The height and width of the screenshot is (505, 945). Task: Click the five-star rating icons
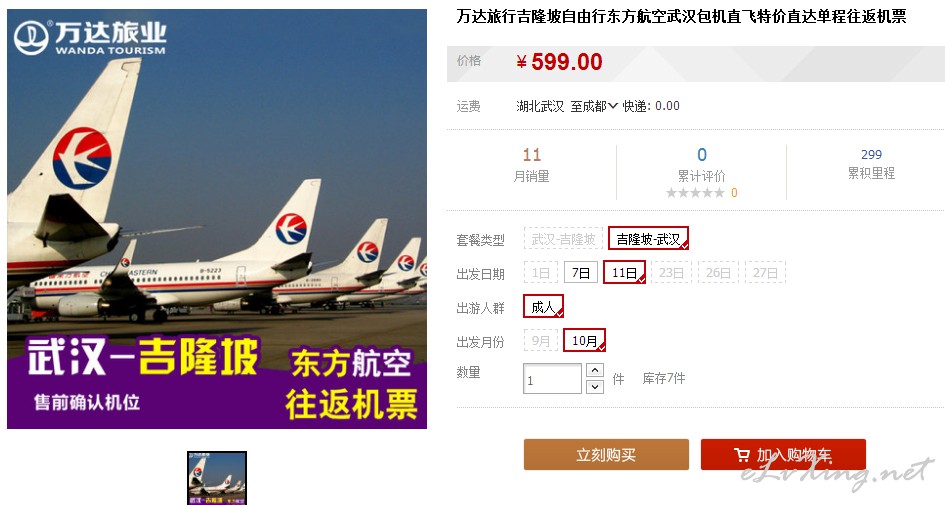coord(695,193)
